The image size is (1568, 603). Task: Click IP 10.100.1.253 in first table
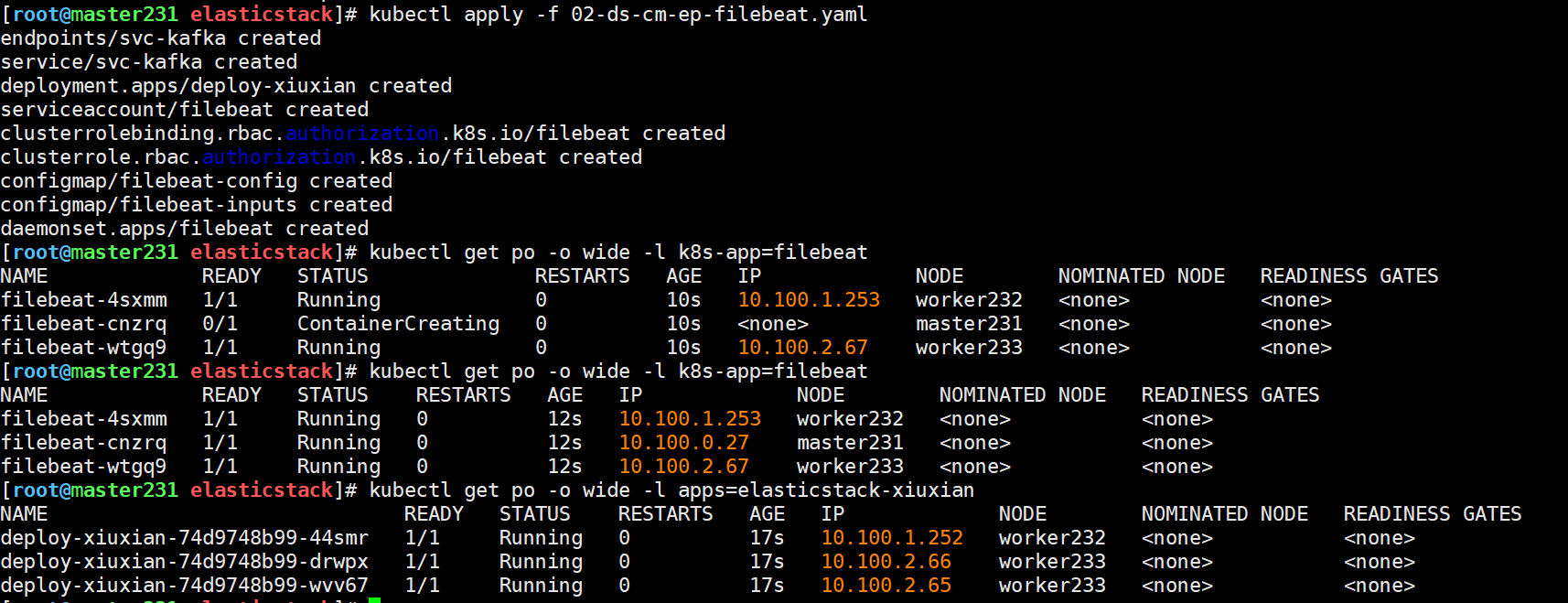(x=809, y=300)
